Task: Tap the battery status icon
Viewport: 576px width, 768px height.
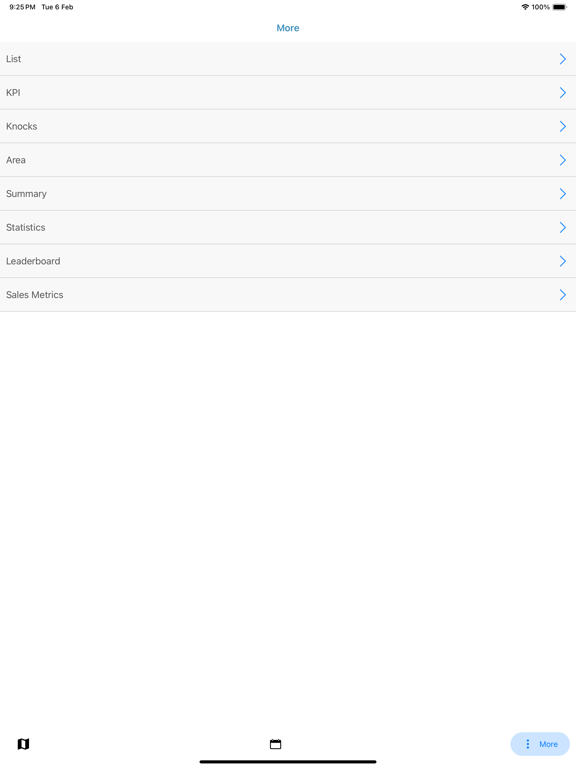Action: [559, 7]
